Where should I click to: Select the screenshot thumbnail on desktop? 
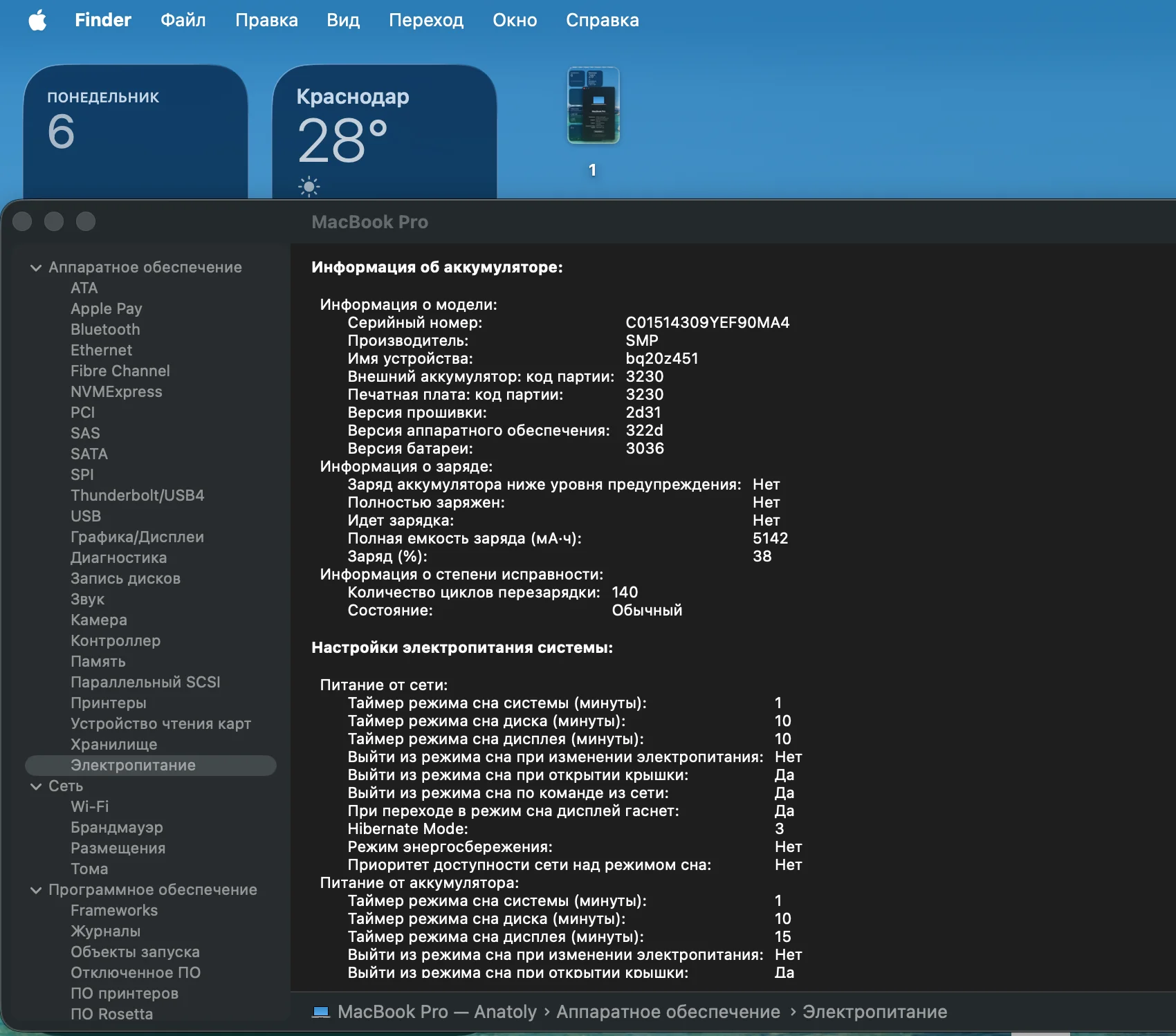594,106
